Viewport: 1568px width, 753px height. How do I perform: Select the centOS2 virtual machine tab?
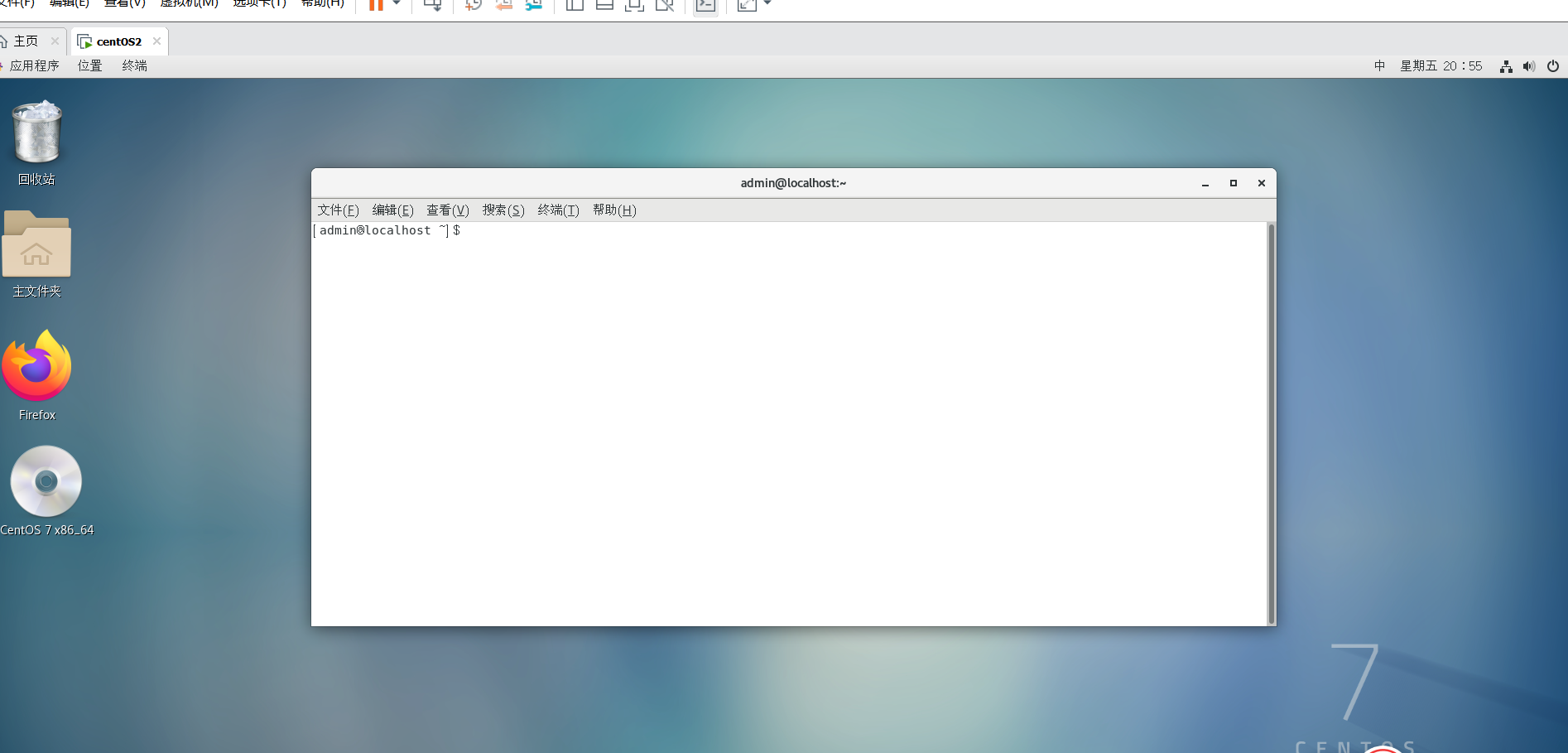click(119, 41)
